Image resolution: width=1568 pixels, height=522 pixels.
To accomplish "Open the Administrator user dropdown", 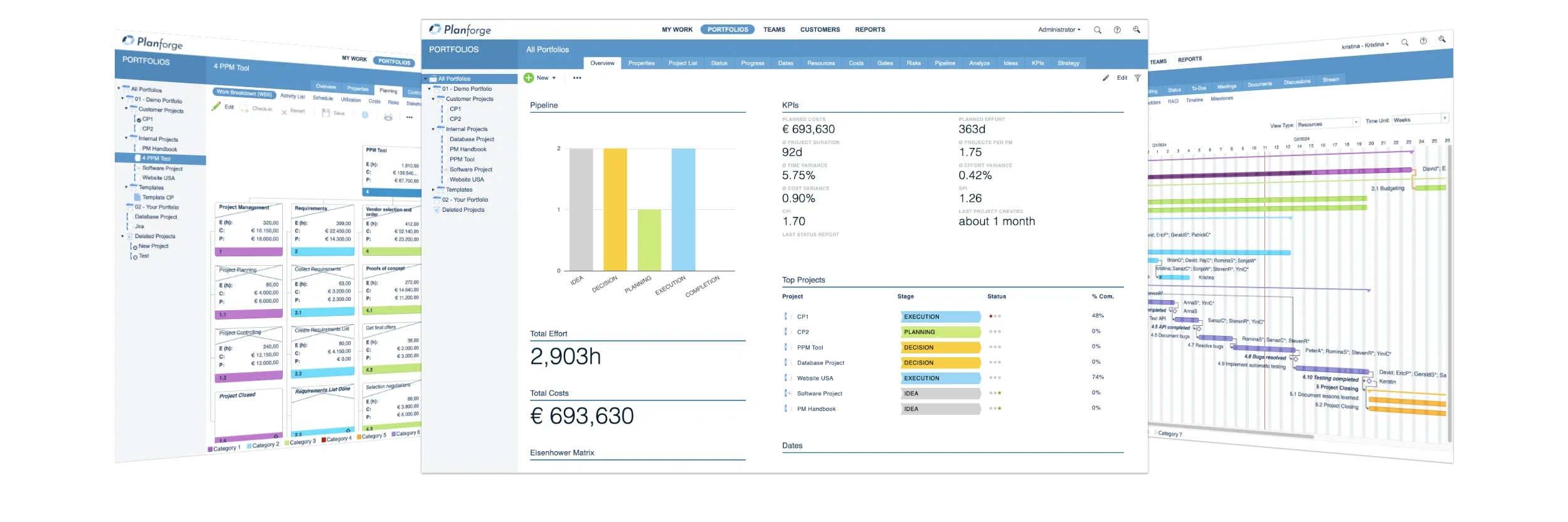I will click(1059, 30).
